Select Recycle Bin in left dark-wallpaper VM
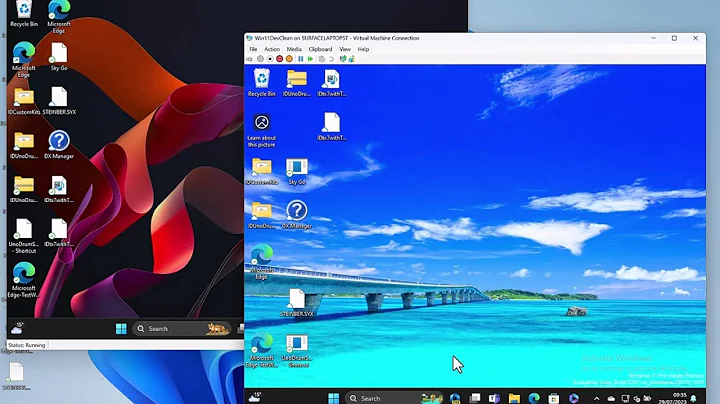Screen dimensions: 720x404 coord(24,14)
